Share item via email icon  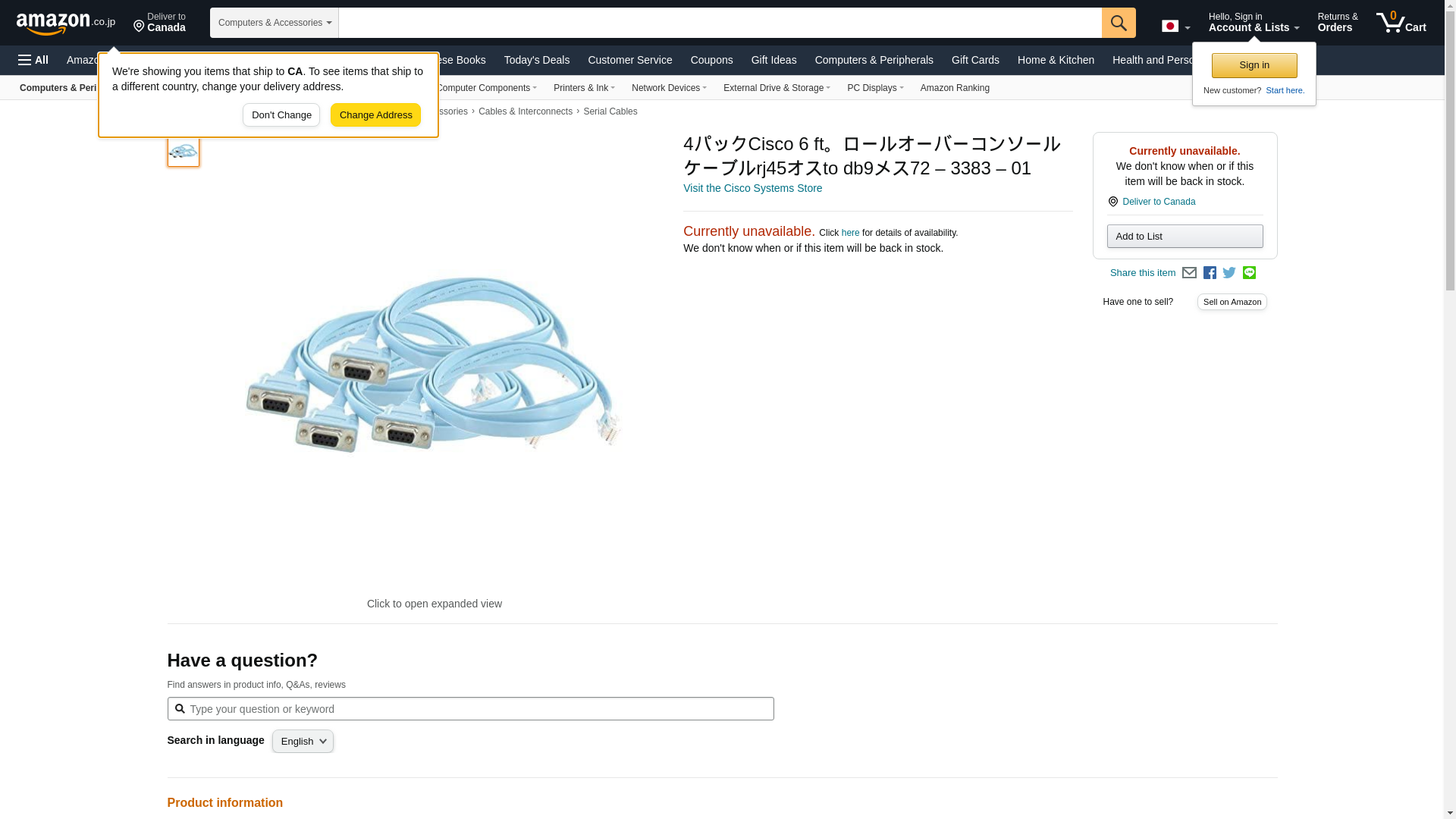1189,273
